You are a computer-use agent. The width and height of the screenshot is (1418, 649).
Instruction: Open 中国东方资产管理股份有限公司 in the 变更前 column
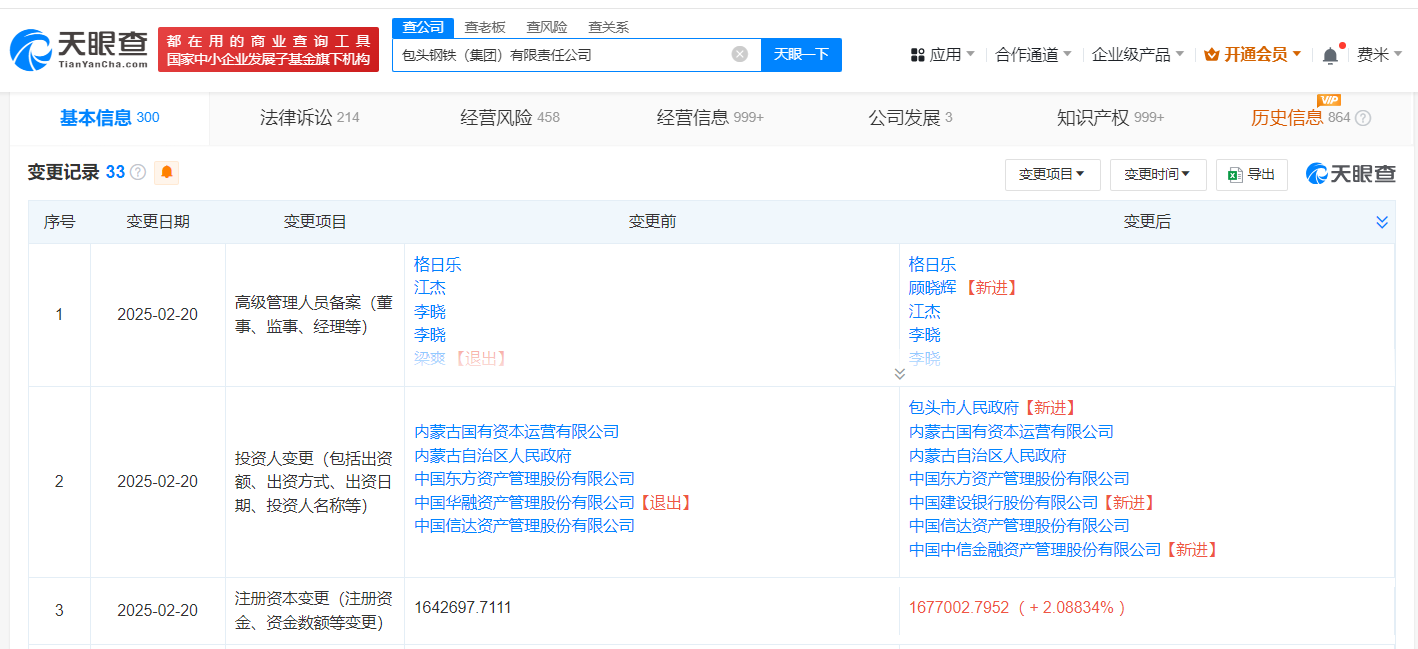(525, 479)
